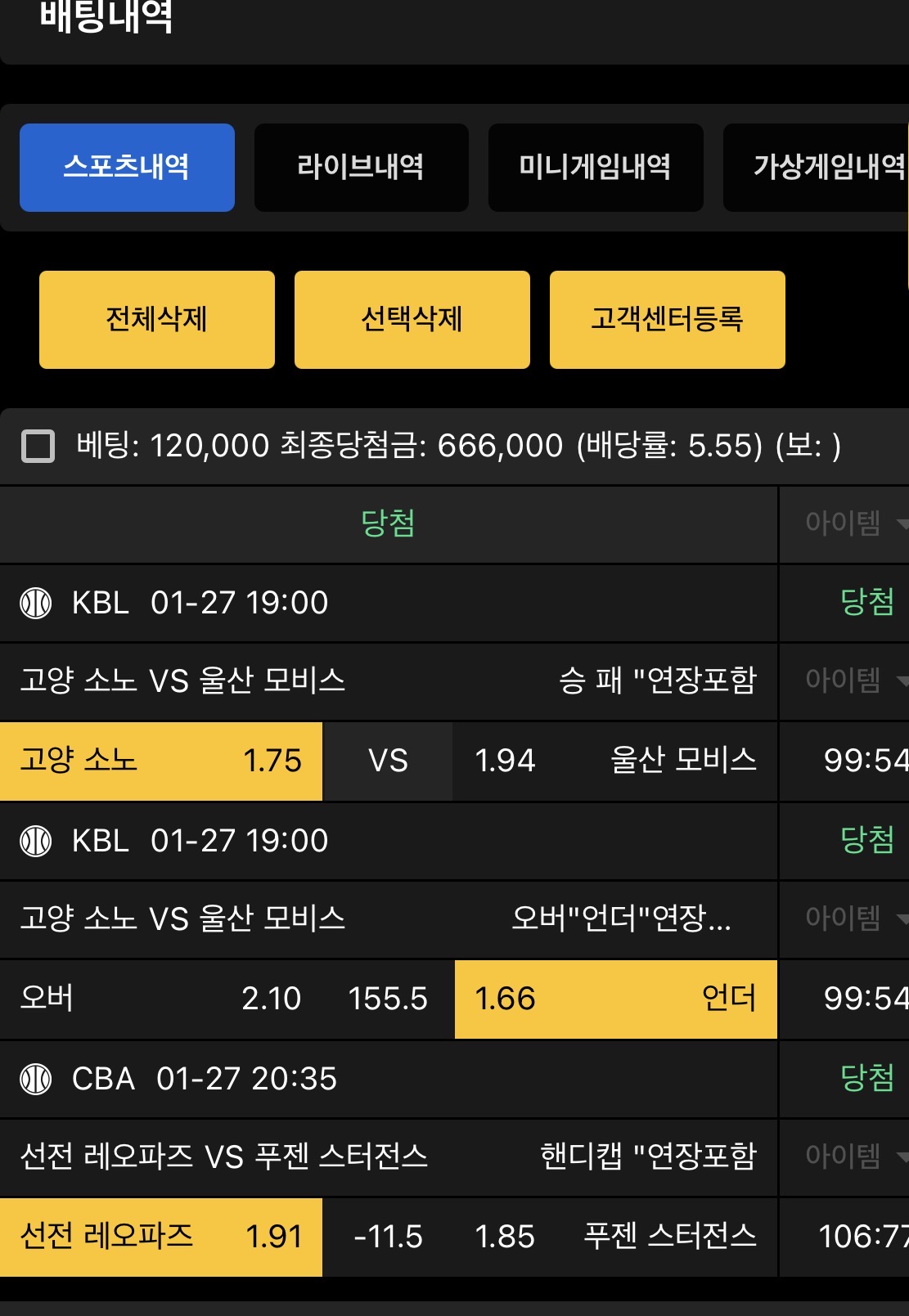909x1316 pixels.
Task: Click the 언더 1.66 highlighted selection
Action: click(614, 999)
